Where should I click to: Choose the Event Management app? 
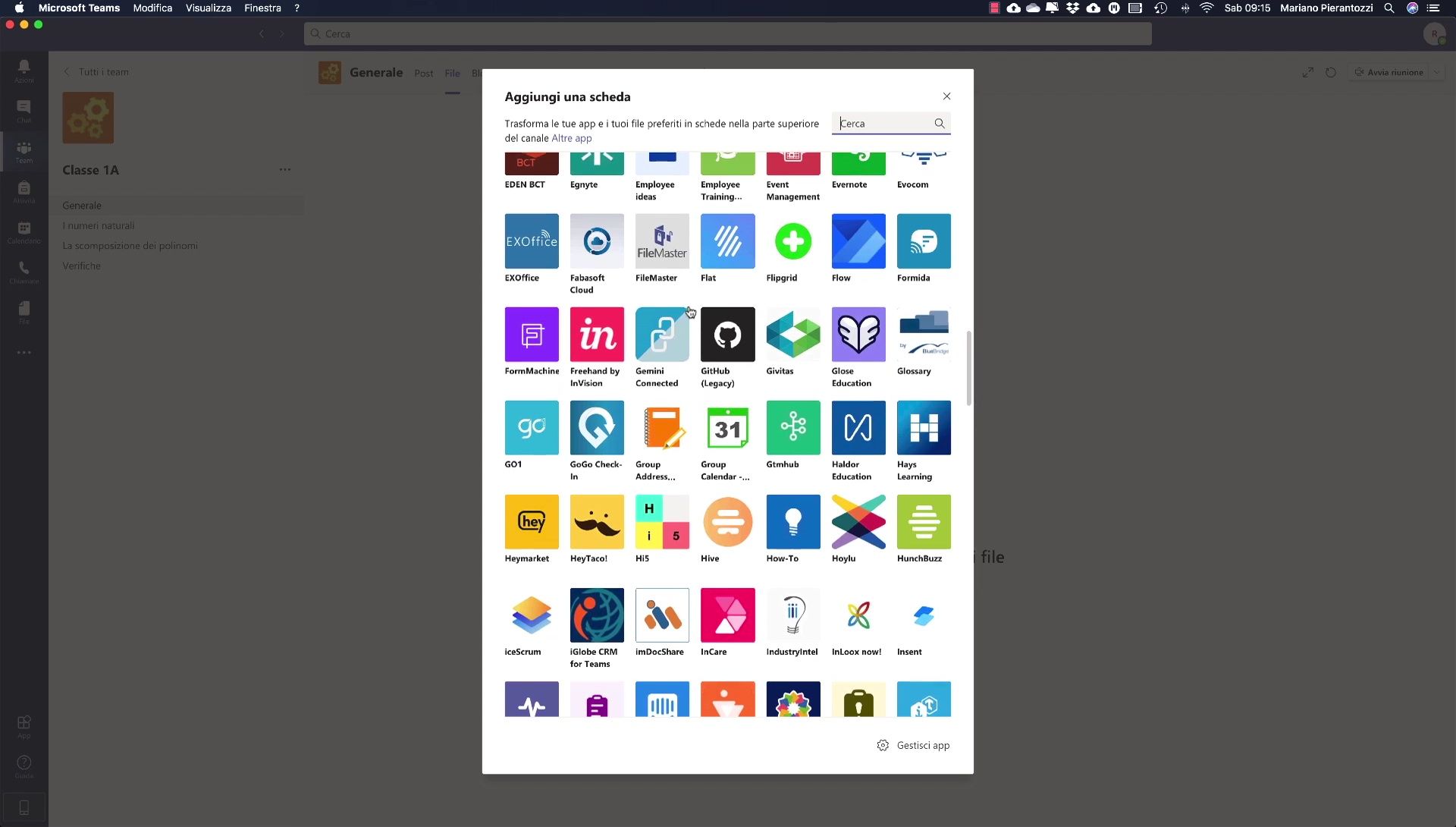(793, 163)
